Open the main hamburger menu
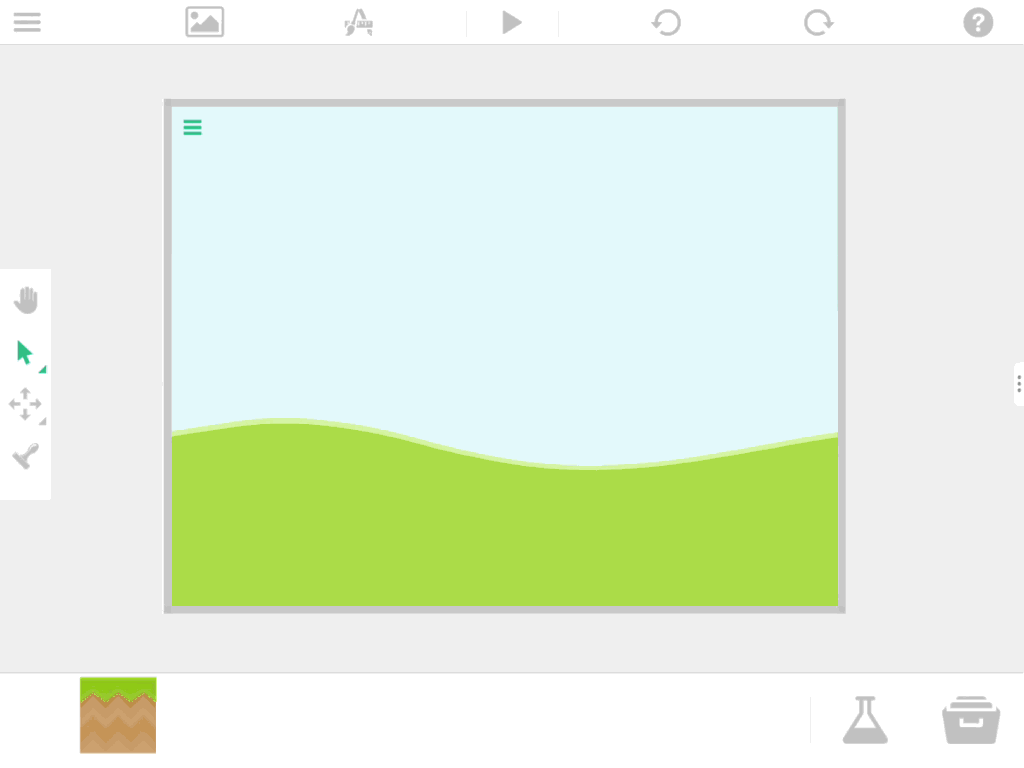Image resolution: width=1024 pixels, height=768 pixels. pos(27,22)
